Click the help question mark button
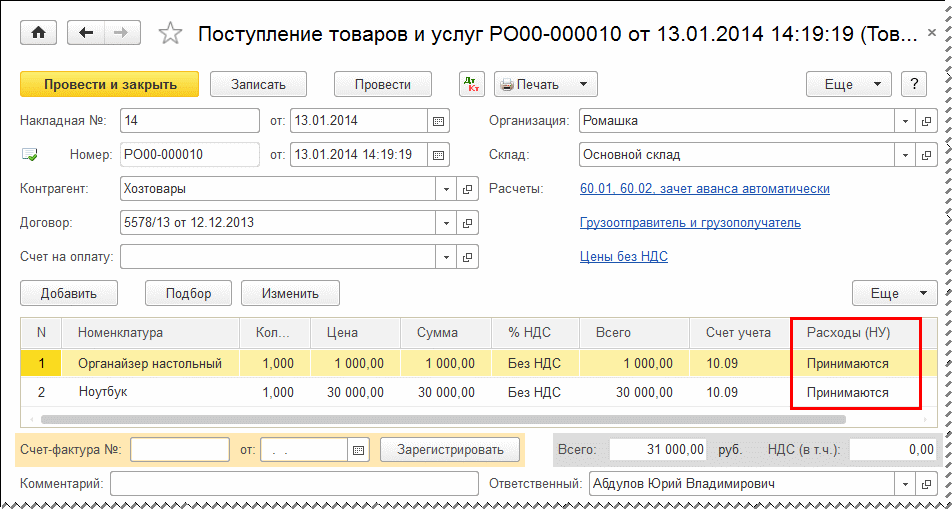 point(912,85)
